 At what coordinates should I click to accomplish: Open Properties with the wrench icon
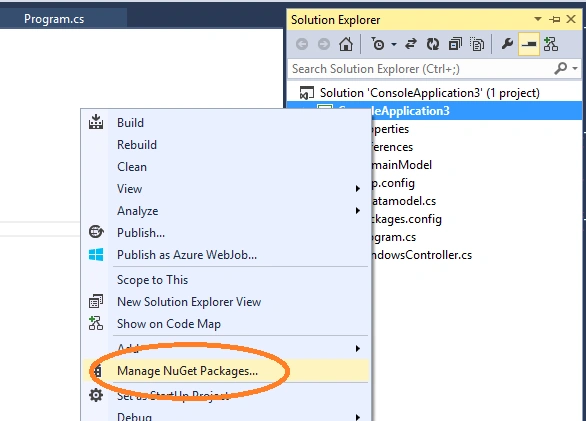pyautogui.click(x=507, y=44)
